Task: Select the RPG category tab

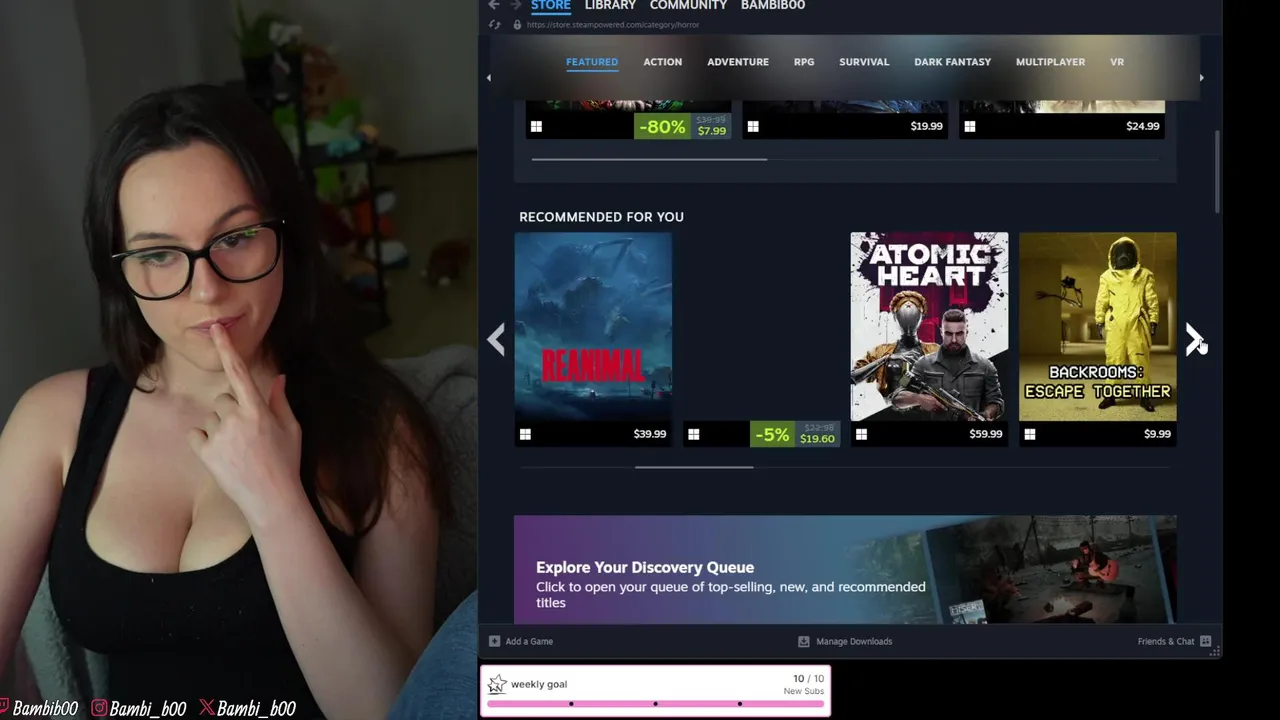Action: [x=804, y=62]
